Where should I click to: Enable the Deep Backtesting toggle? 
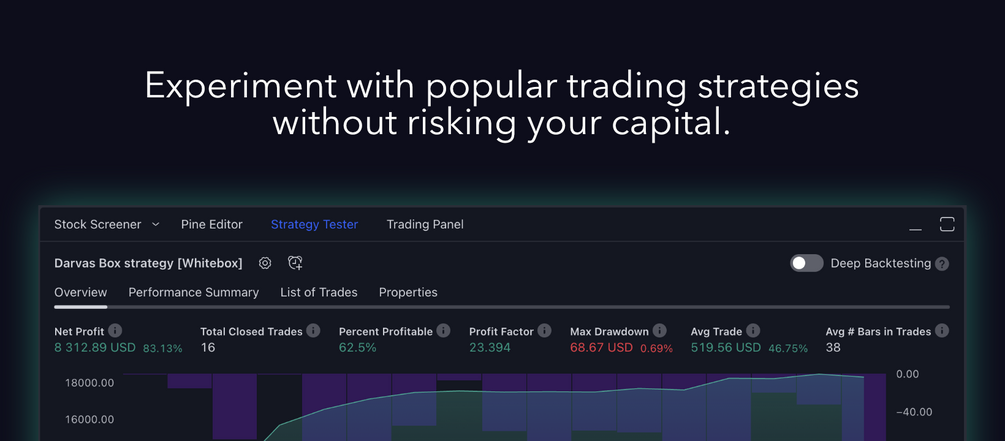coord(807,263)
